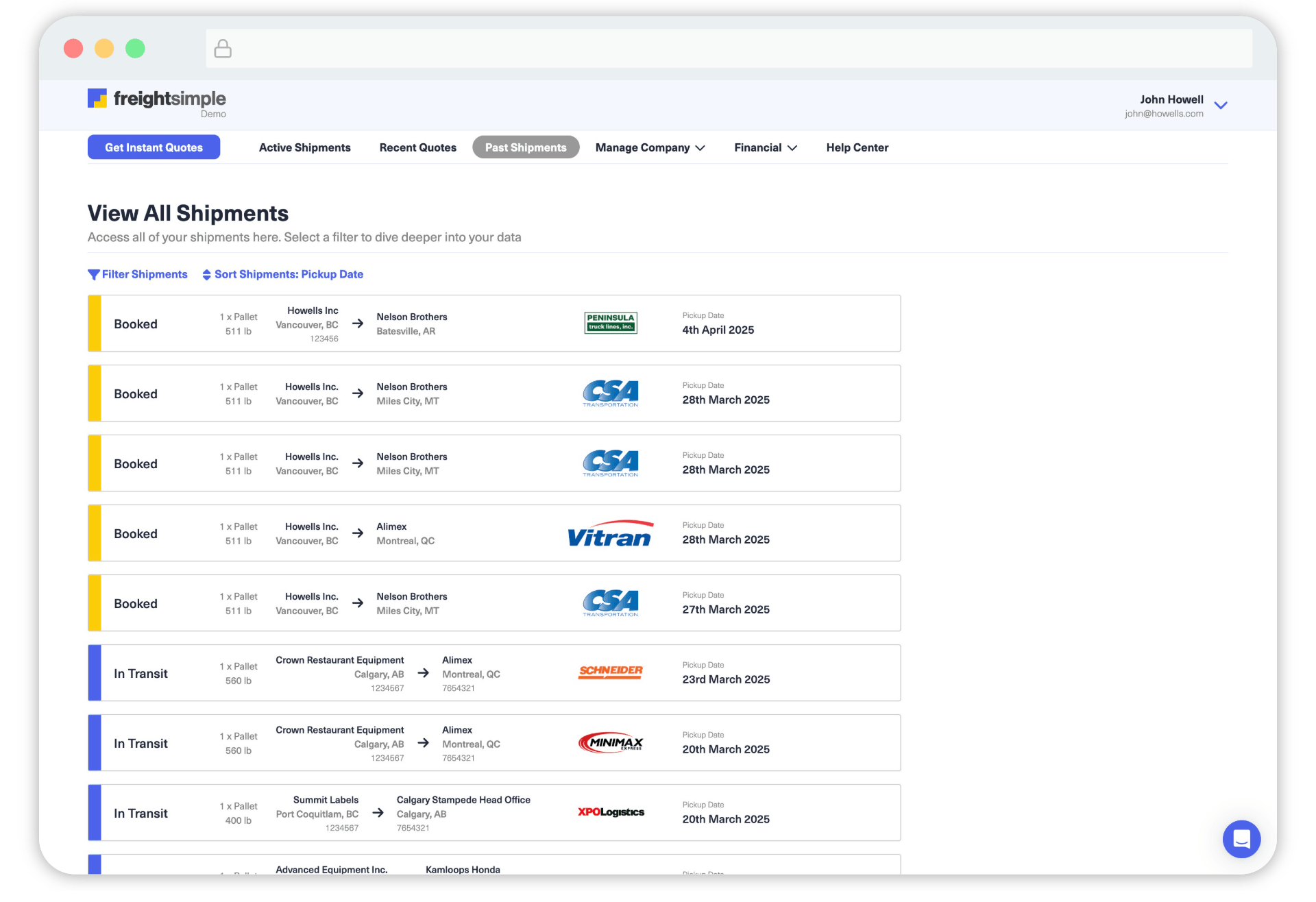
Task: Click the Minimax Express carrier logo
Action: [610, 743]
